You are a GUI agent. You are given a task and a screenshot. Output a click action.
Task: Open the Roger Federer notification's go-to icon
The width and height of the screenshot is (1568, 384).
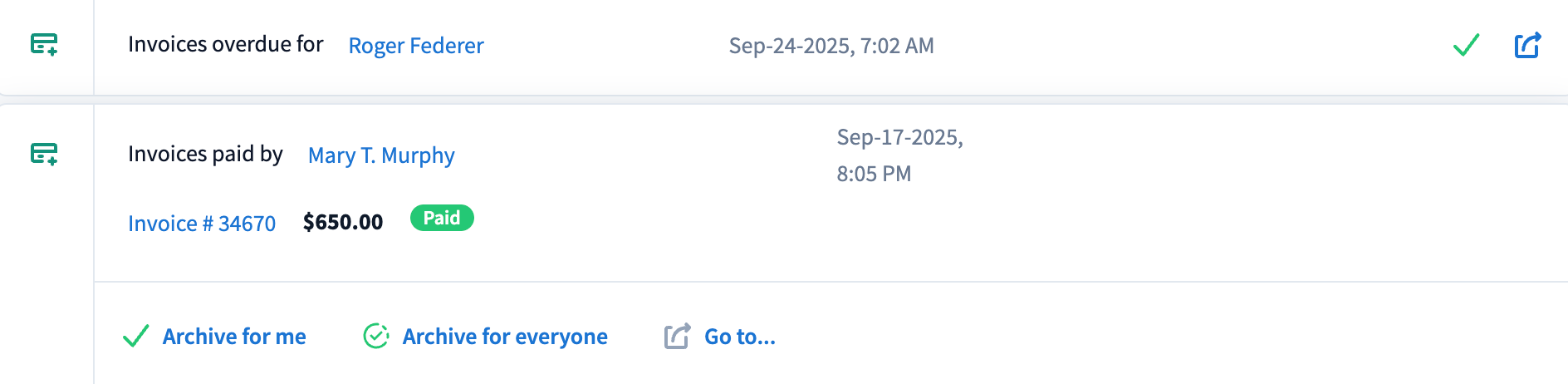pyautogui.click(x=1527, y=45)
